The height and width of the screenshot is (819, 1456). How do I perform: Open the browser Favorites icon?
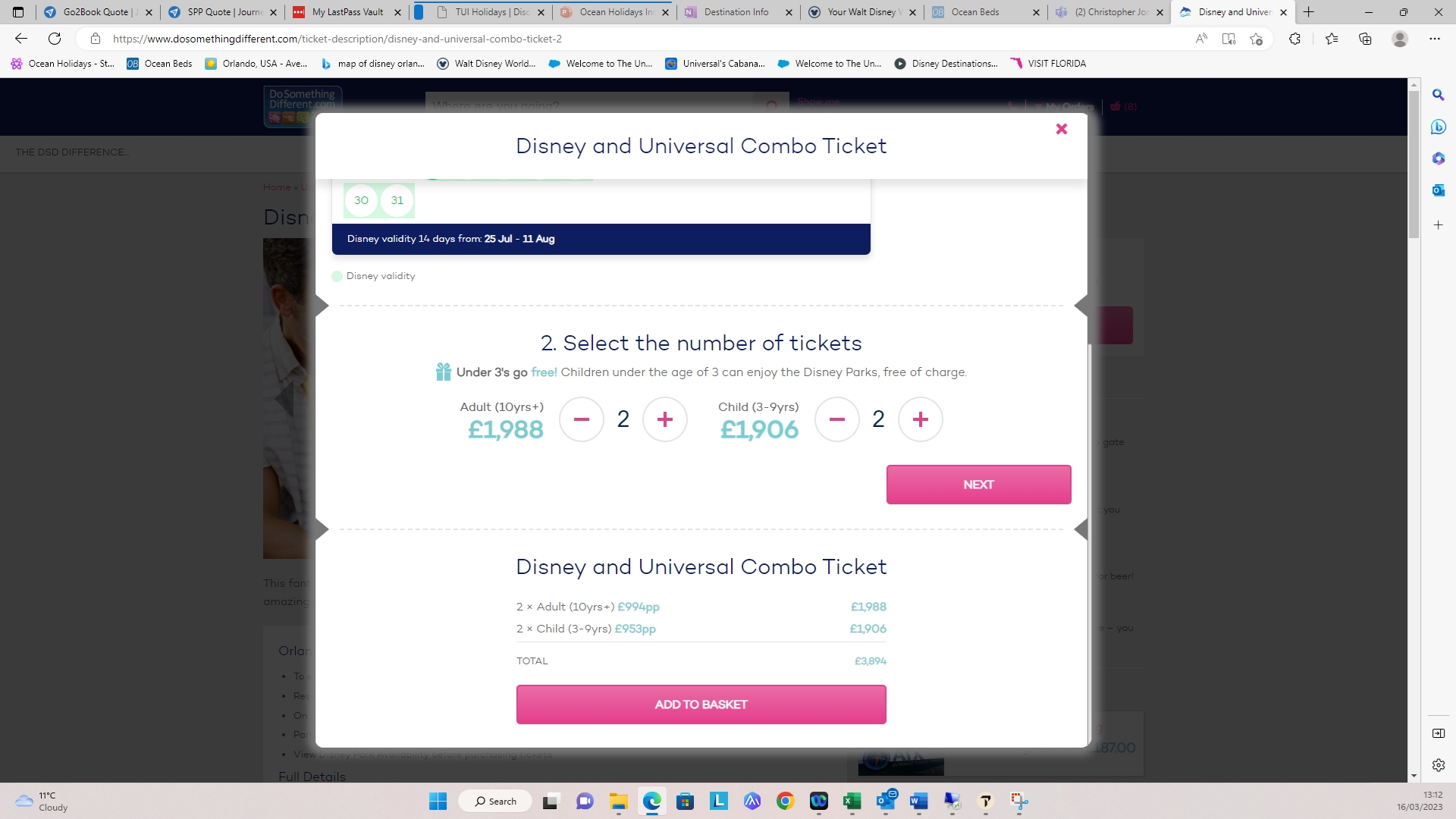1332,39
